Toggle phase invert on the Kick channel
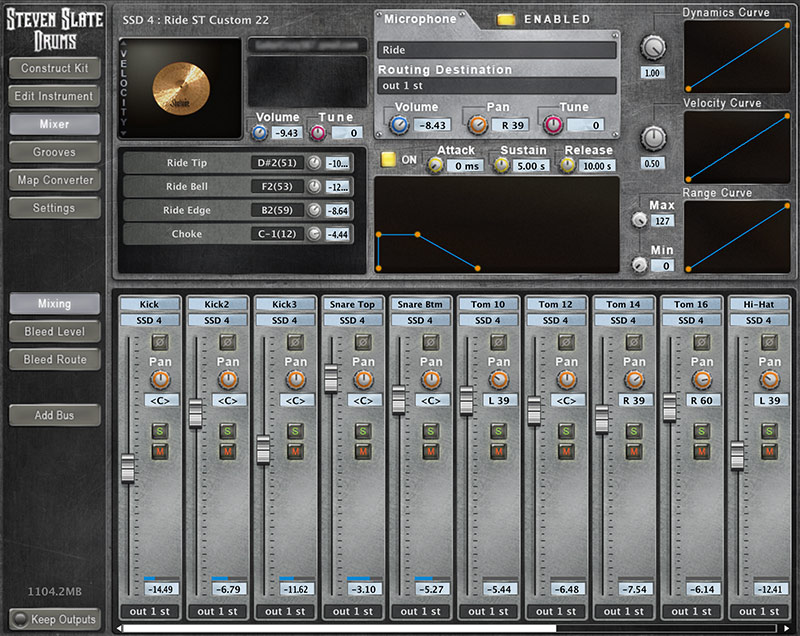 (x=160, y=342)
